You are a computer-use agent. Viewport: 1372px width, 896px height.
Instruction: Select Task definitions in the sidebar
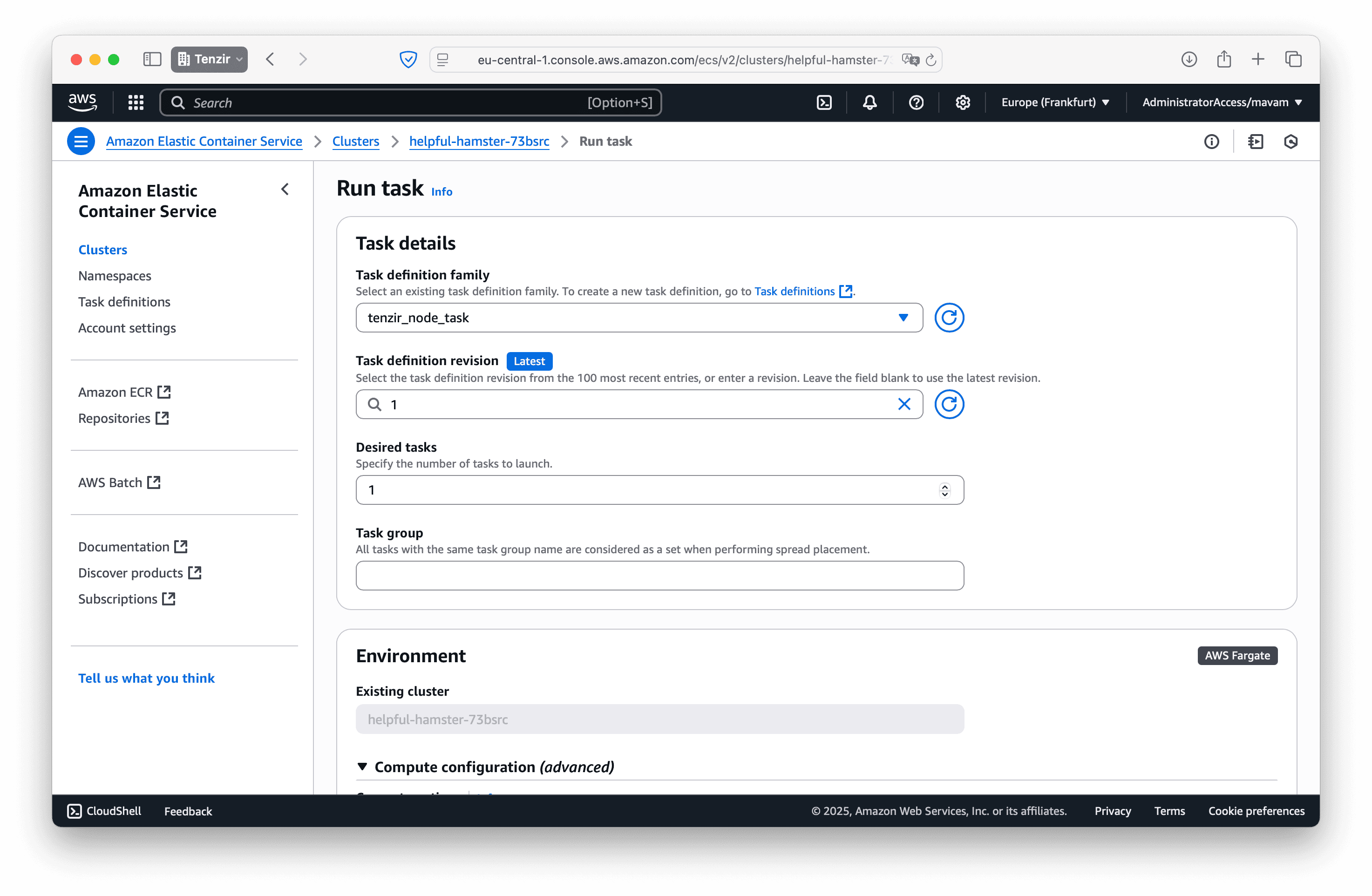(124, 302)
